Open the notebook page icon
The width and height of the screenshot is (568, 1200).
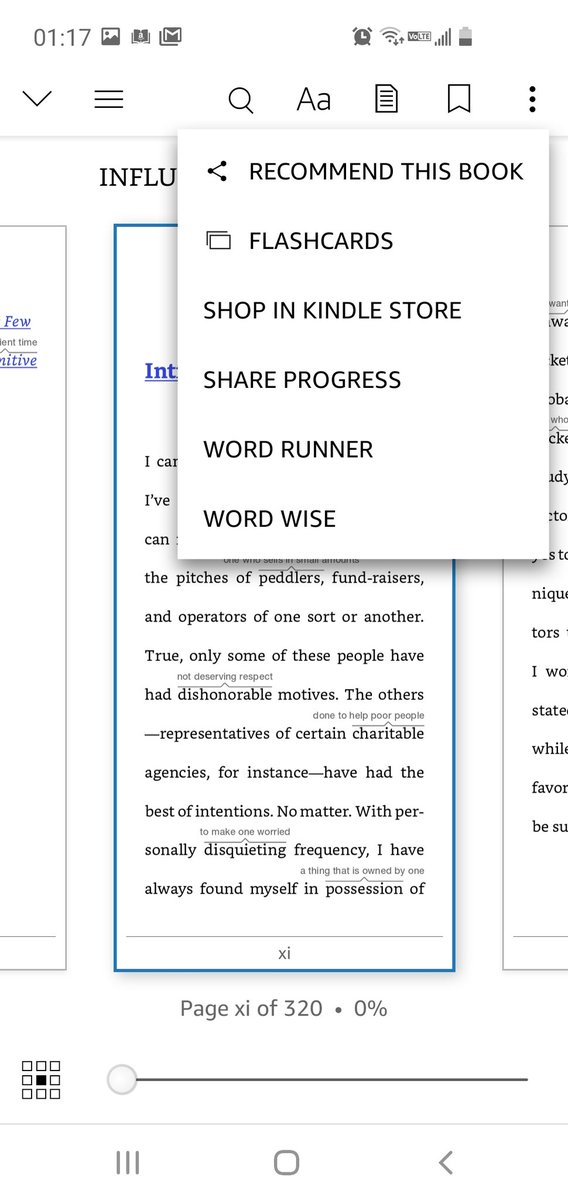(x=386, y=99)
